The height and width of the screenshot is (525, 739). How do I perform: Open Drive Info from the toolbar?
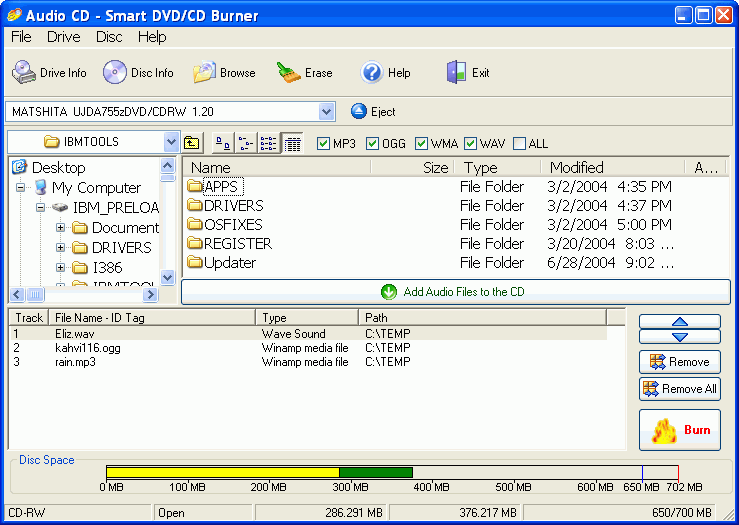49,73
